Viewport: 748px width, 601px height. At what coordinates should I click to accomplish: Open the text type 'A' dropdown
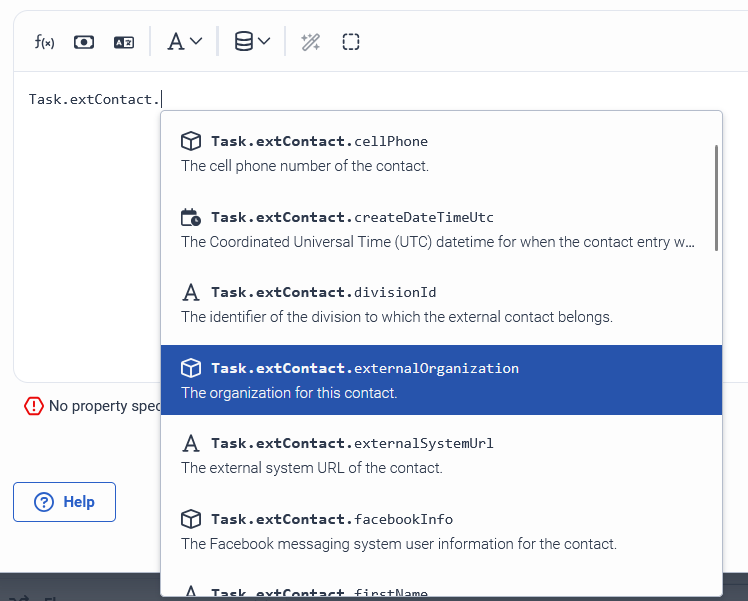(x=184, y=42)
